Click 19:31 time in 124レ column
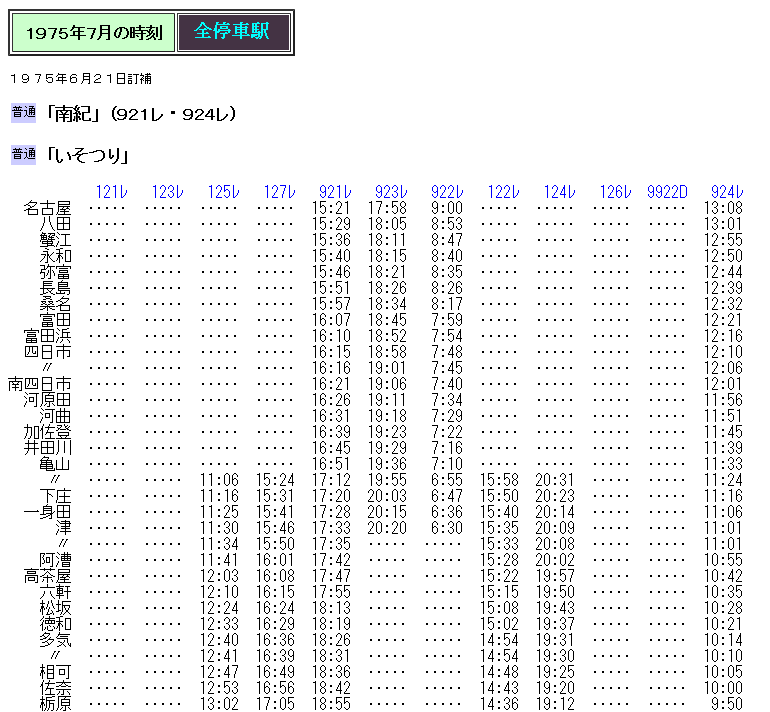The height and width of the screenshot is (712, 770). (x=555, y=640)
